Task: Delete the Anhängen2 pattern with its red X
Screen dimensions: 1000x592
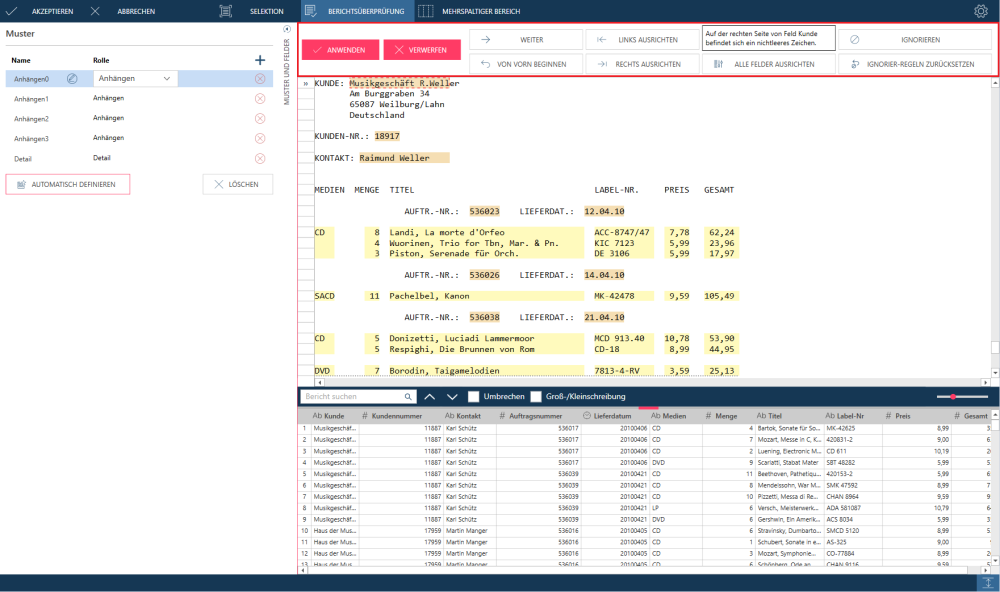Action: [260, 118]
